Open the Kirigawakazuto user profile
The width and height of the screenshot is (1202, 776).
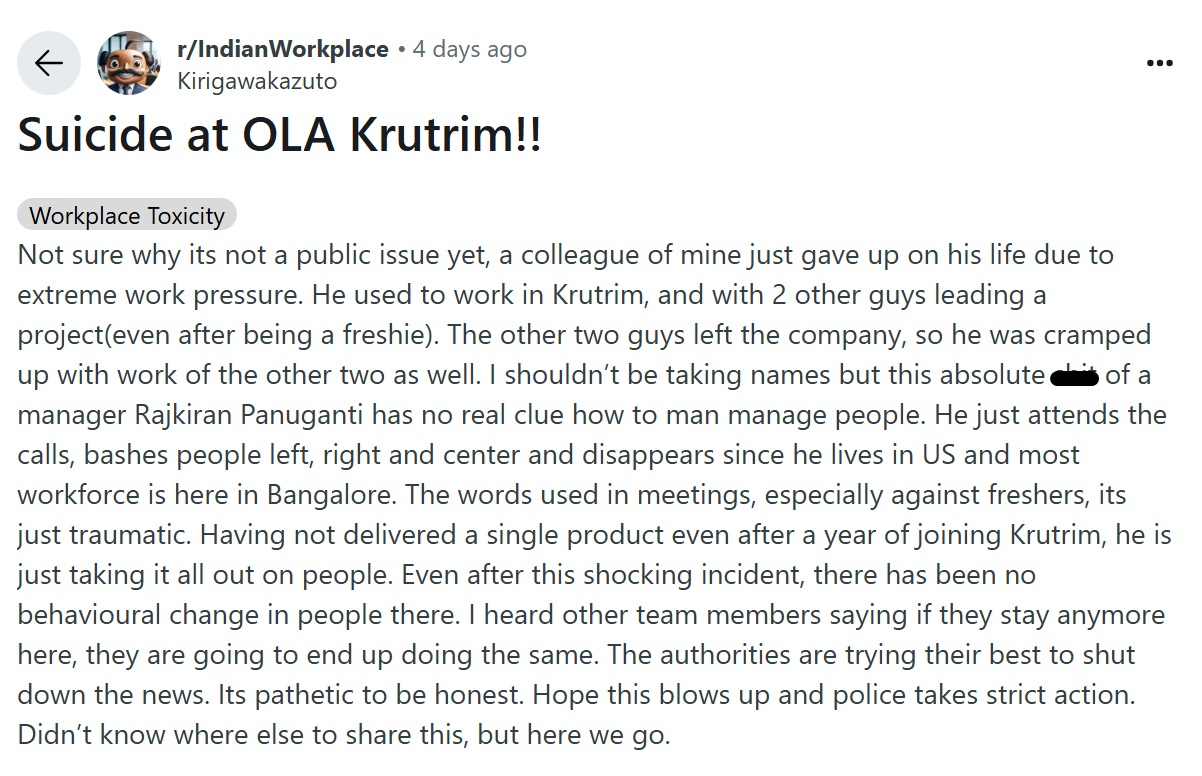coord(257,81)
